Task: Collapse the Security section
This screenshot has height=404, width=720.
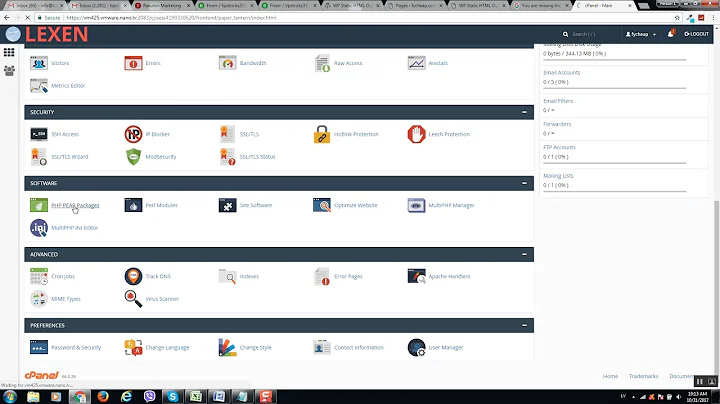Action: tap(524, 112)
